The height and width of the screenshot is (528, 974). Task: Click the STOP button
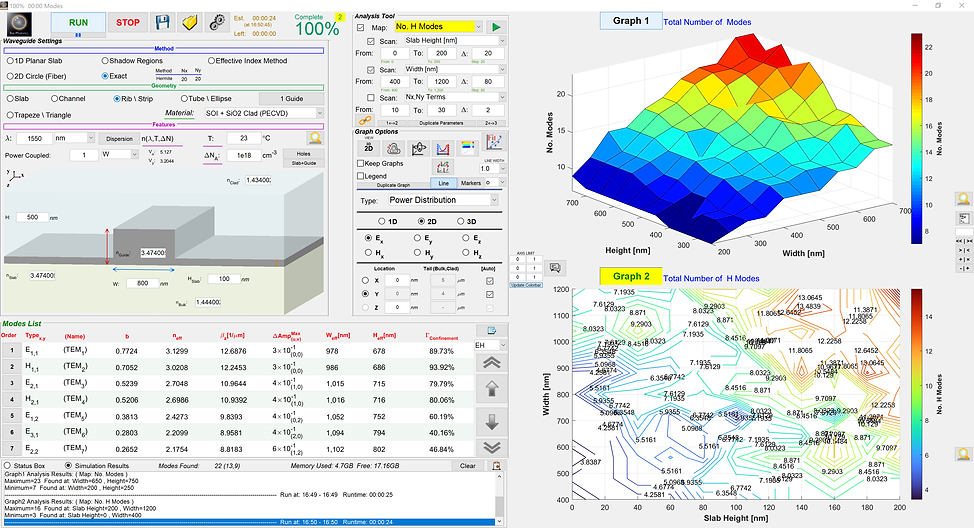[128, 23]
